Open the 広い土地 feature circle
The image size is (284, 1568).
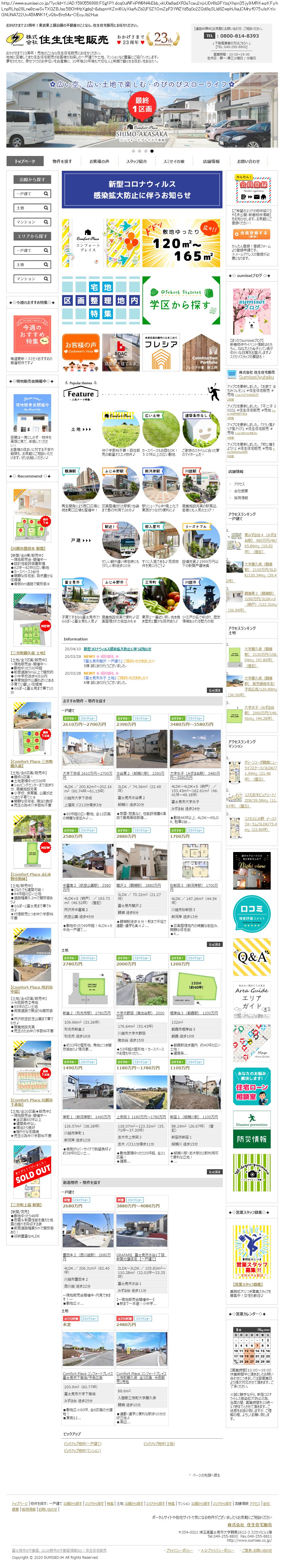click(161, 430)
